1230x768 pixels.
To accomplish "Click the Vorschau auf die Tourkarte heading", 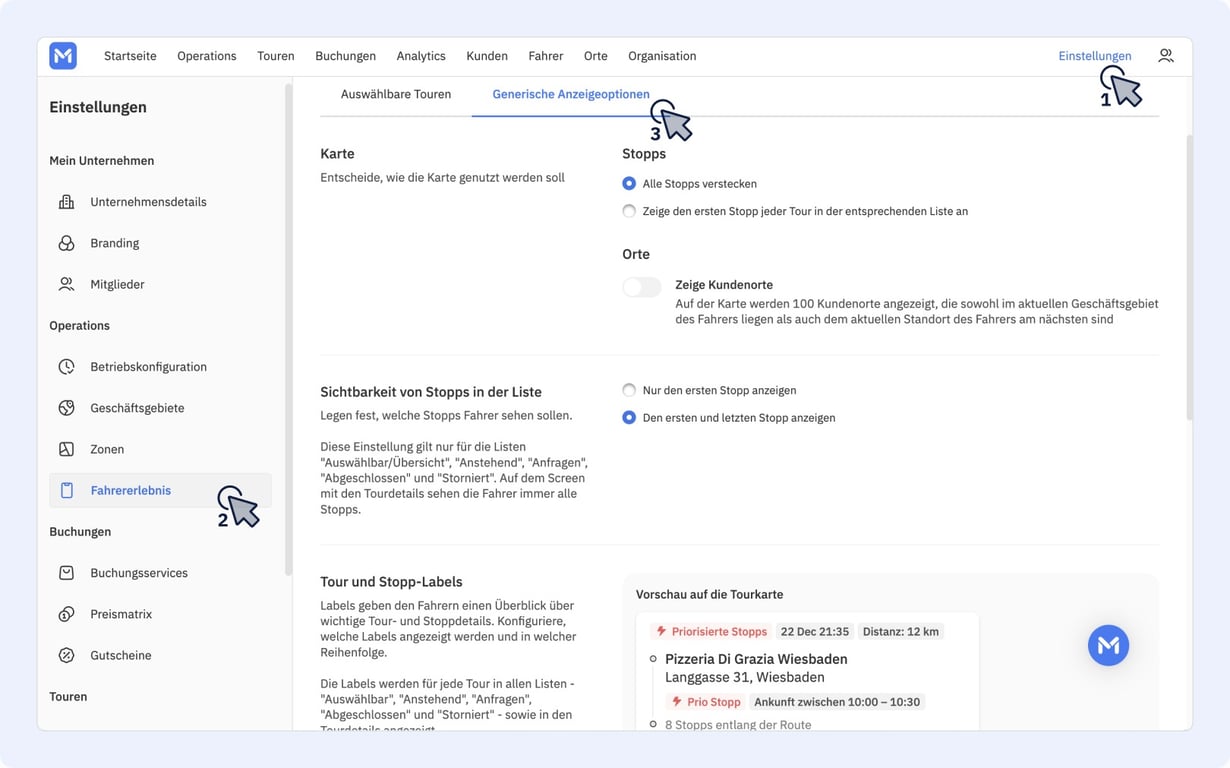I will [709, 594].
